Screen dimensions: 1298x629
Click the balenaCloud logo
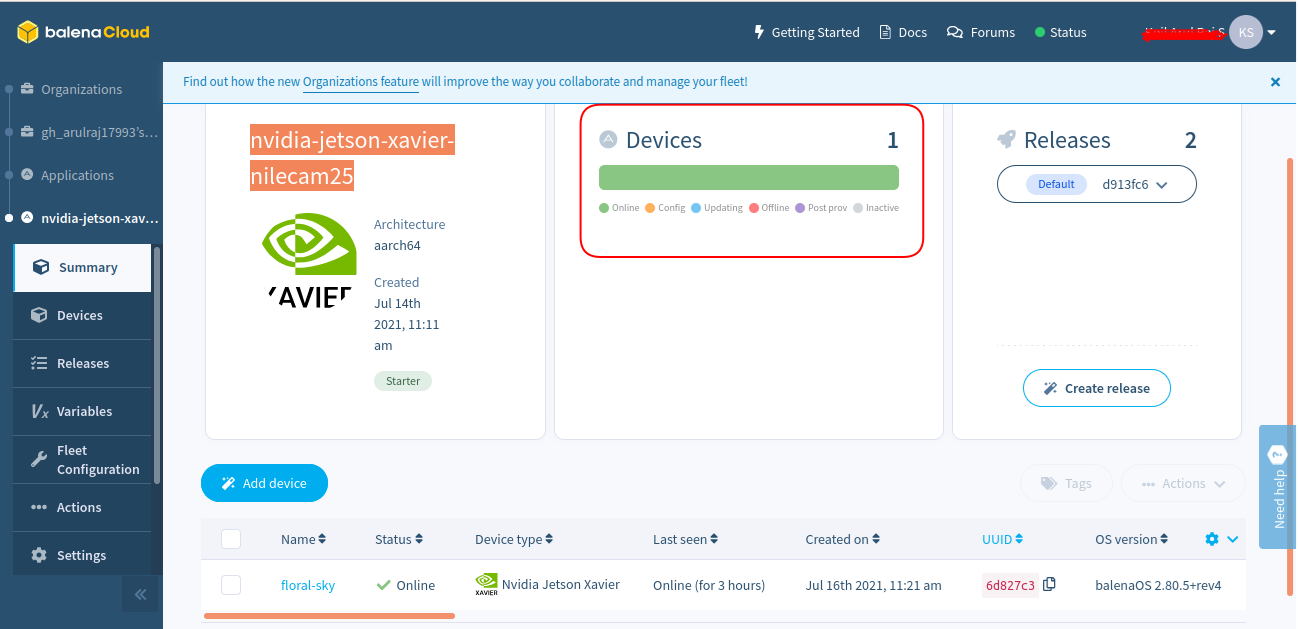83,32
